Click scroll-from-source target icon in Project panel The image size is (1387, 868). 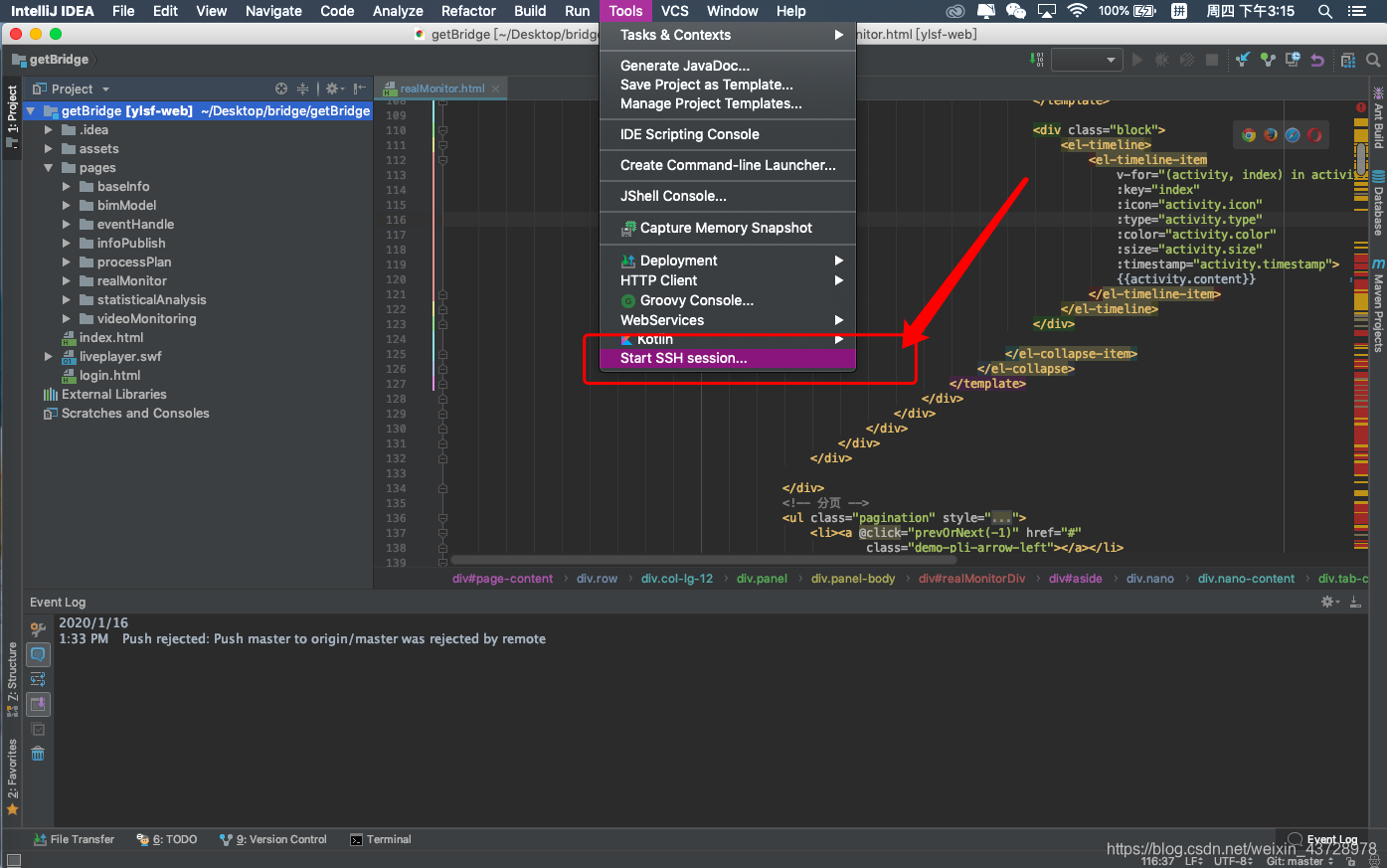pyautogui.click(x=281, y=88)
